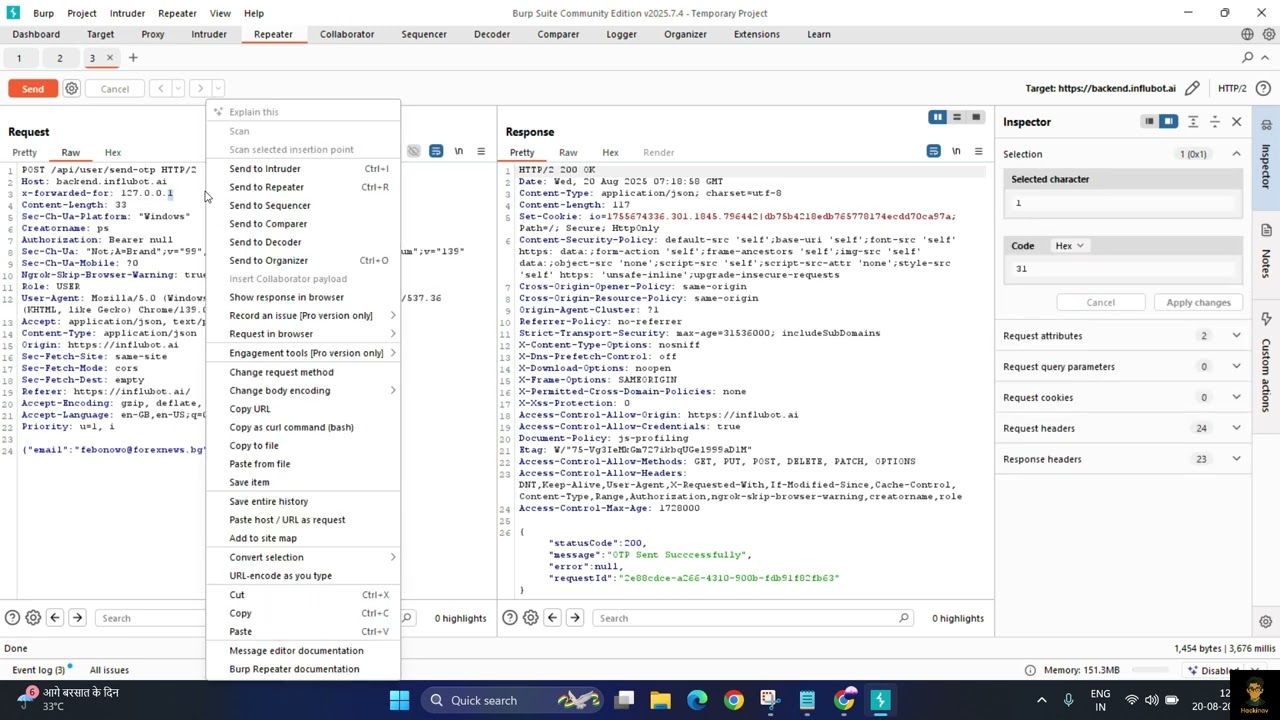1280x720 pixels.
Task: Dock Inspector panel to the right
Action: [1168, 122]
